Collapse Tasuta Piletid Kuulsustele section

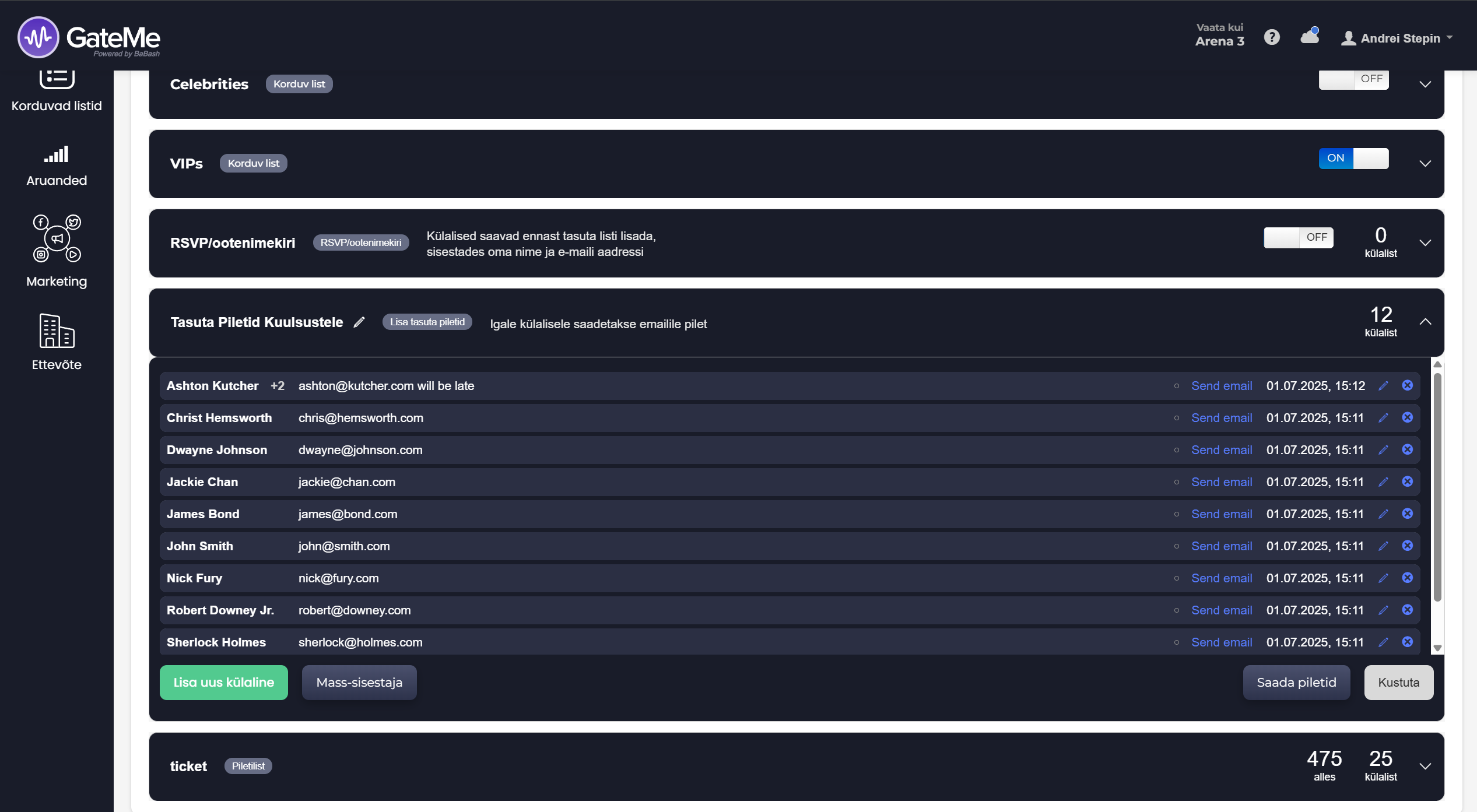point(1425,322)
